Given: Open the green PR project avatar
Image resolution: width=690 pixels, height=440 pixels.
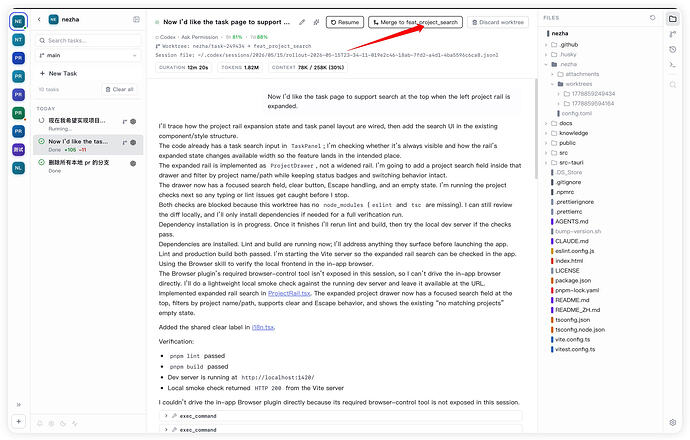Looking at the screenshot, I should tap(18, 113).
